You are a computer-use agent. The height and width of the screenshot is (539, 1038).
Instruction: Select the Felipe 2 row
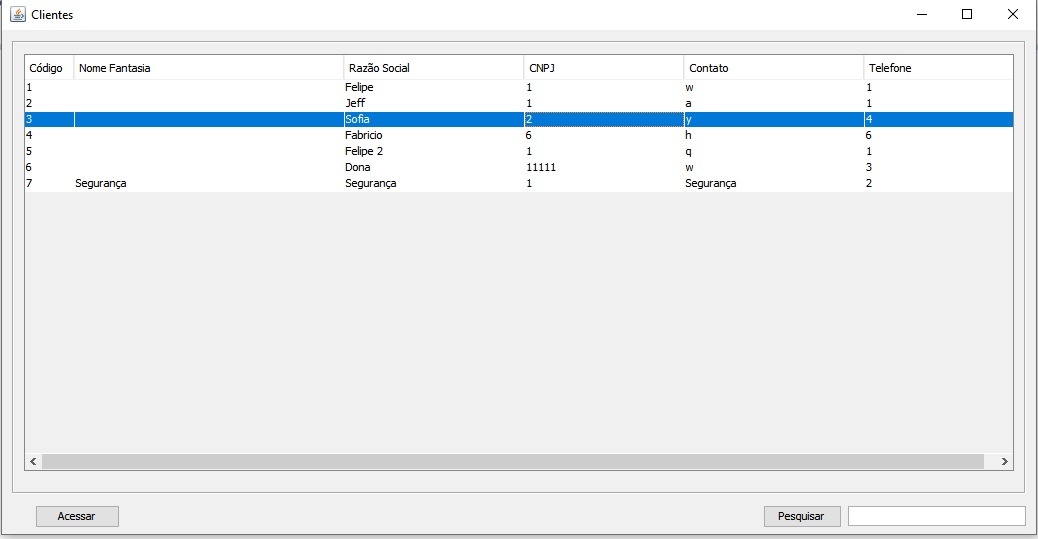pyautogui.click(x=519, y=151)
